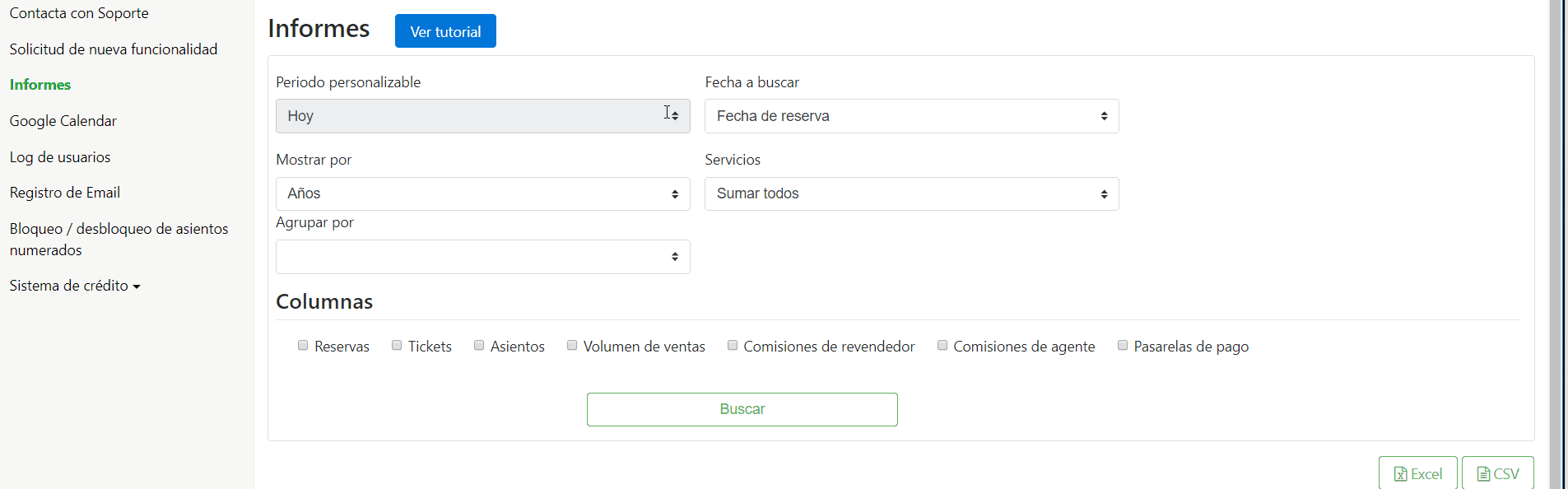This screenshot has height=489, width=1568.
Task: Open Google Calendar in the sidebar
Action: pyautogui.click(x=63, y=121)
